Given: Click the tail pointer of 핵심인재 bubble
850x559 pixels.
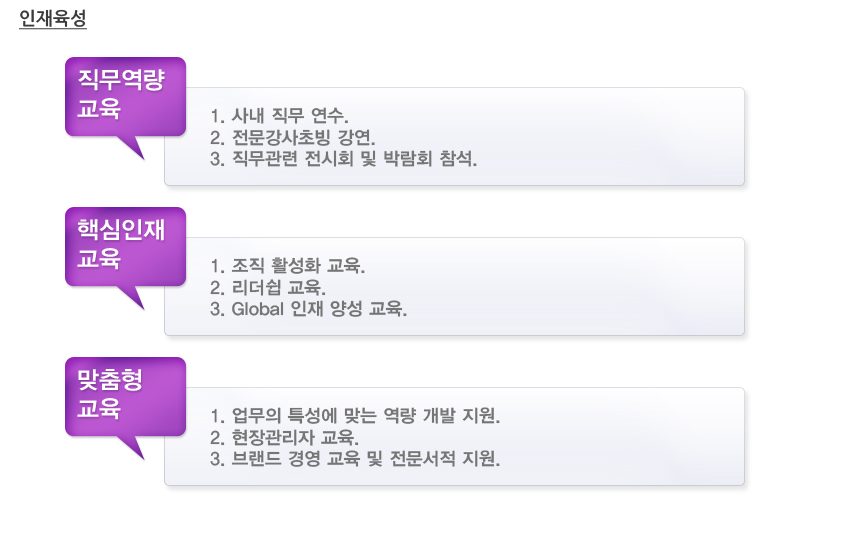Looking at the screenshot, I should [x=133, y=297].
